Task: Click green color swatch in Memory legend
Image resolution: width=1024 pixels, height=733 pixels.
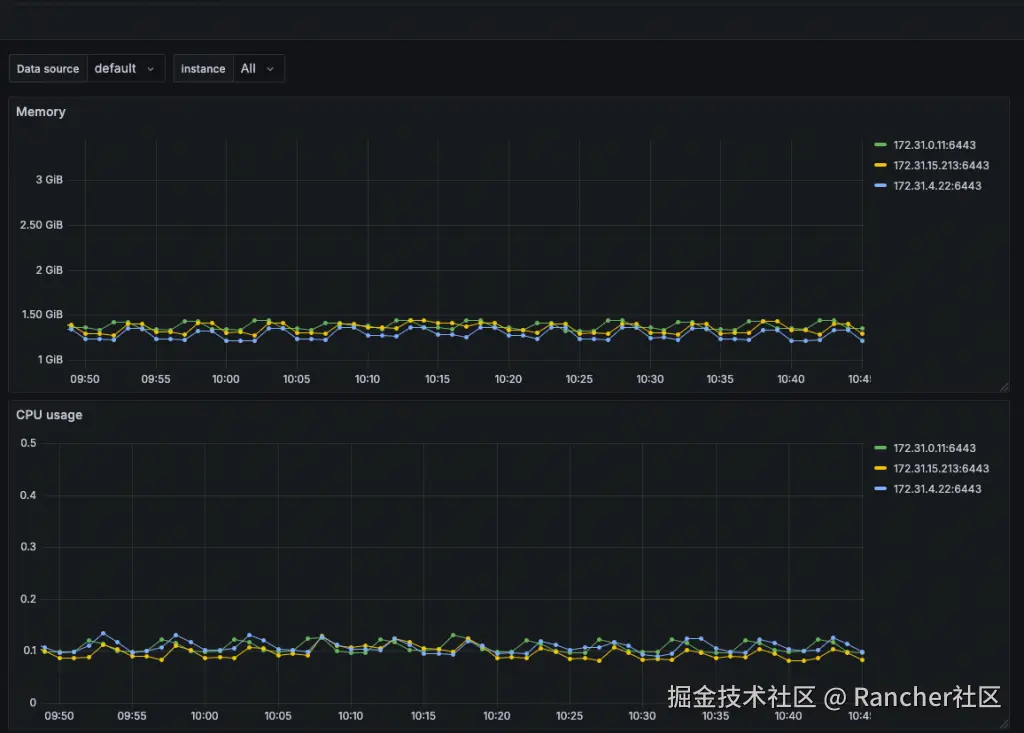Action: (880, 145)
